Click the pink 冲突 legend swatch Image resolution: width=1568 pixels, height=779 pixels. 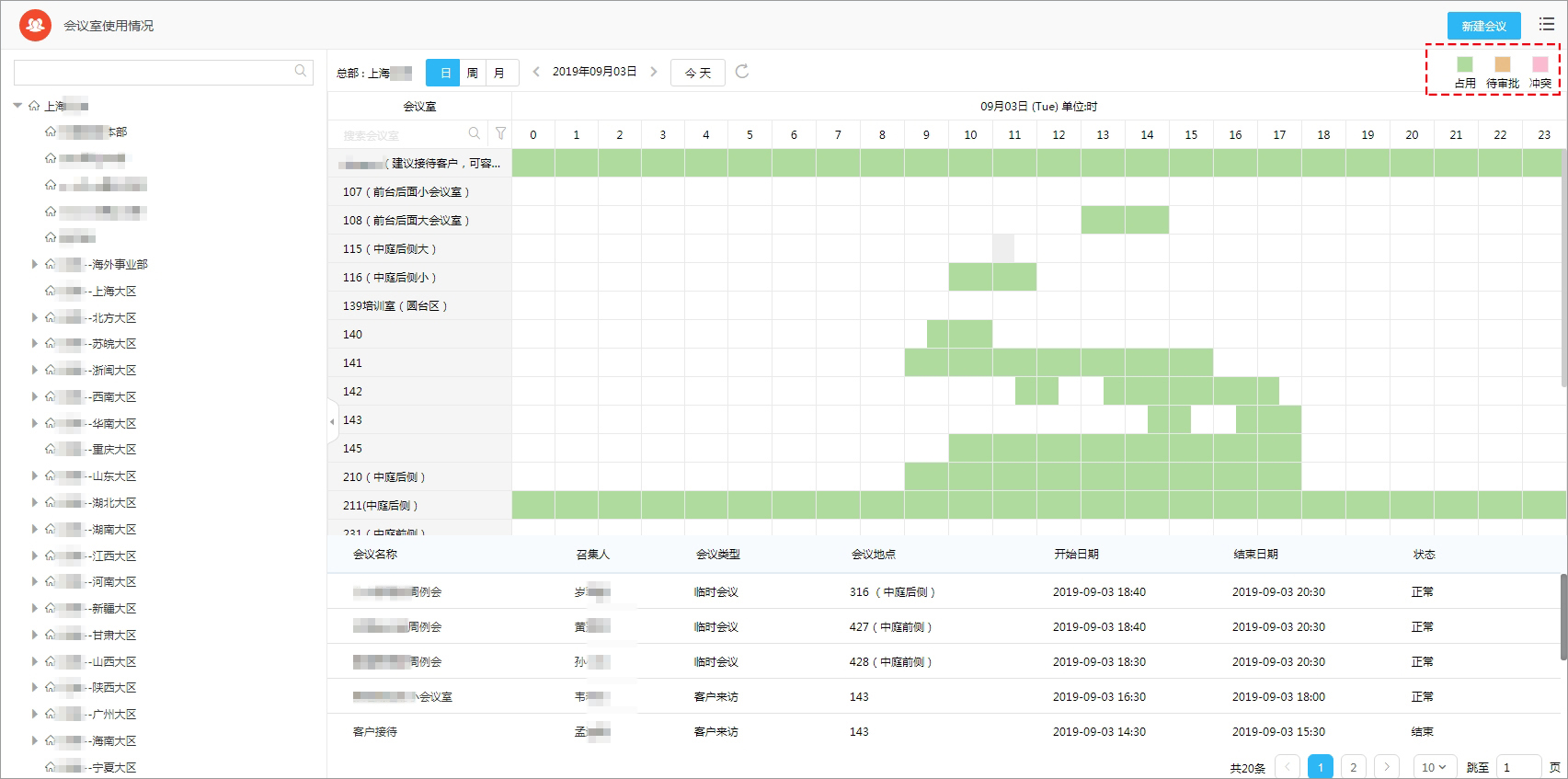(1540, 64)
